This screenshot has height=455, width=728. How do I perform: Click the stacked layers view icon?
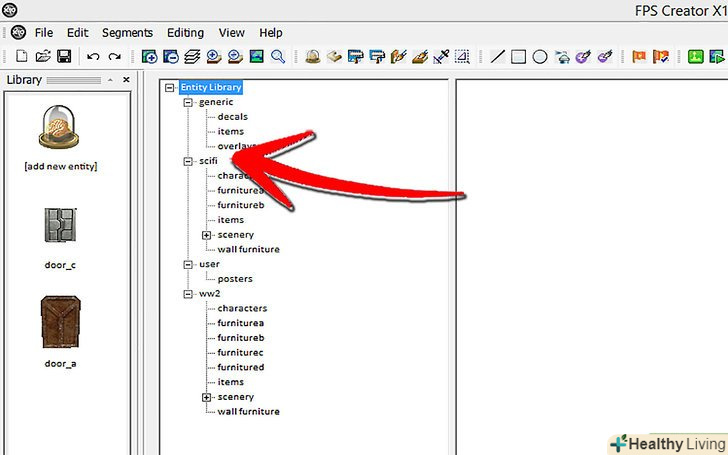[192, 57]
